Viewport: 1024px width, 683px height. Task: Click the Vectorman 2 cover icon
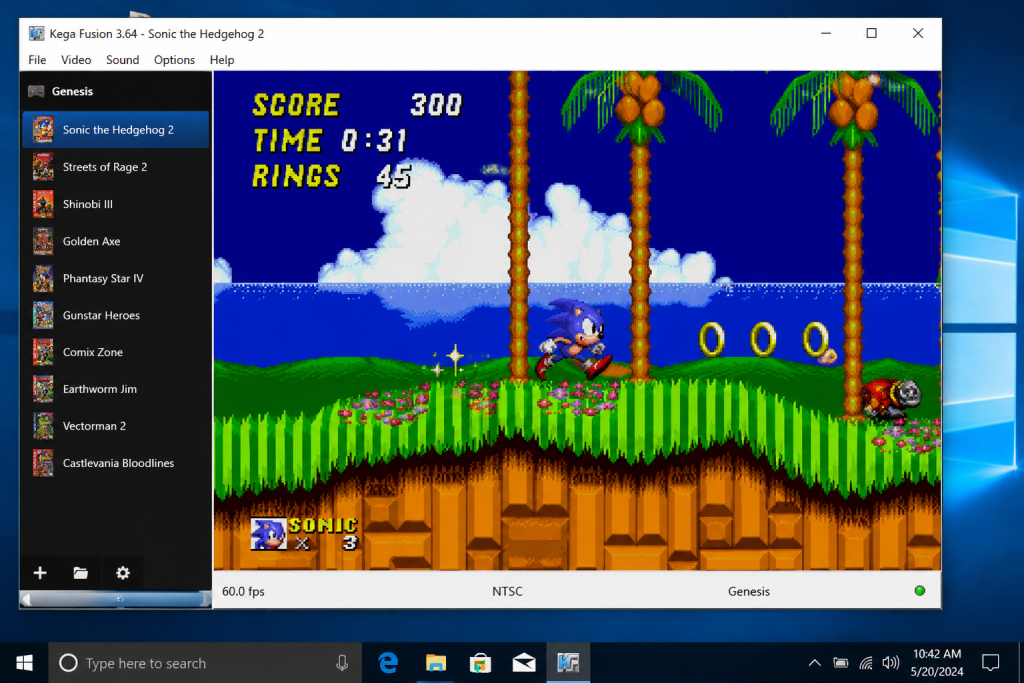[x=43, y=426]
